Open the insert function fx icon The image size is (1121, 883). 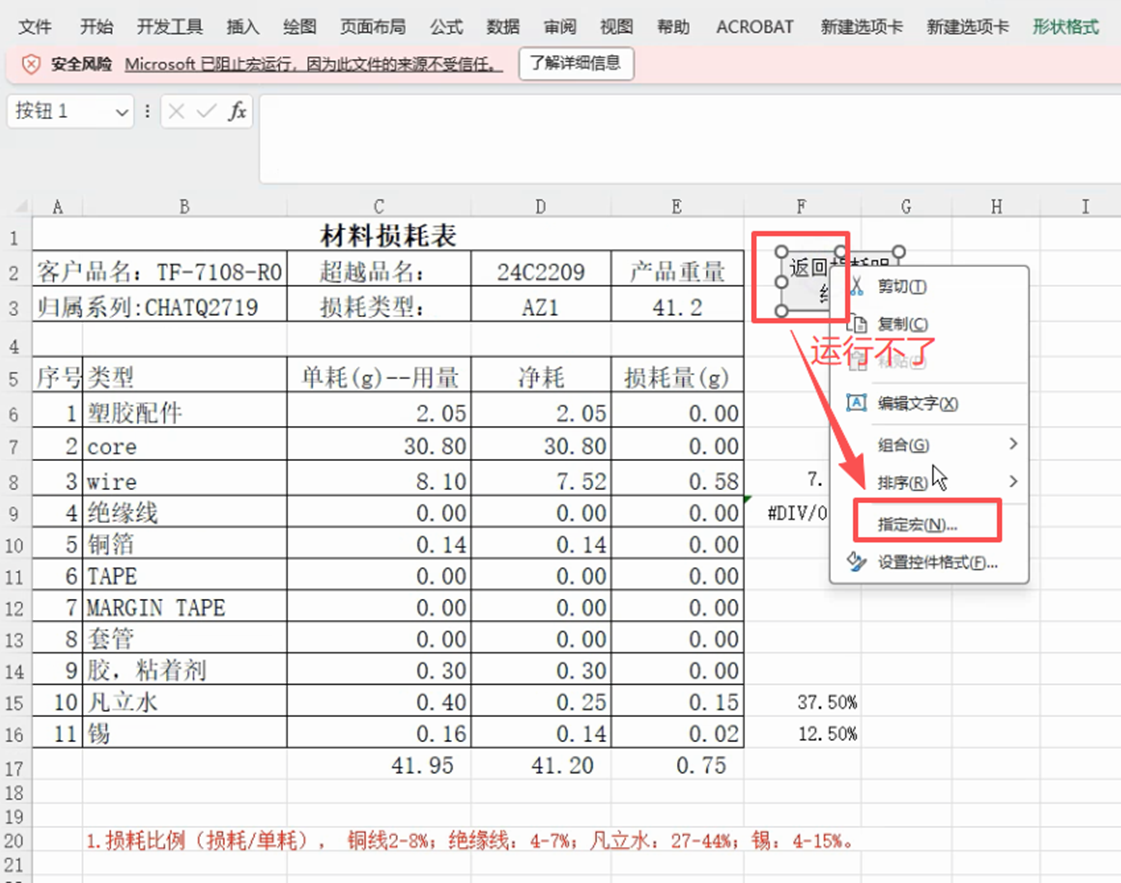[x=237, y=112]
